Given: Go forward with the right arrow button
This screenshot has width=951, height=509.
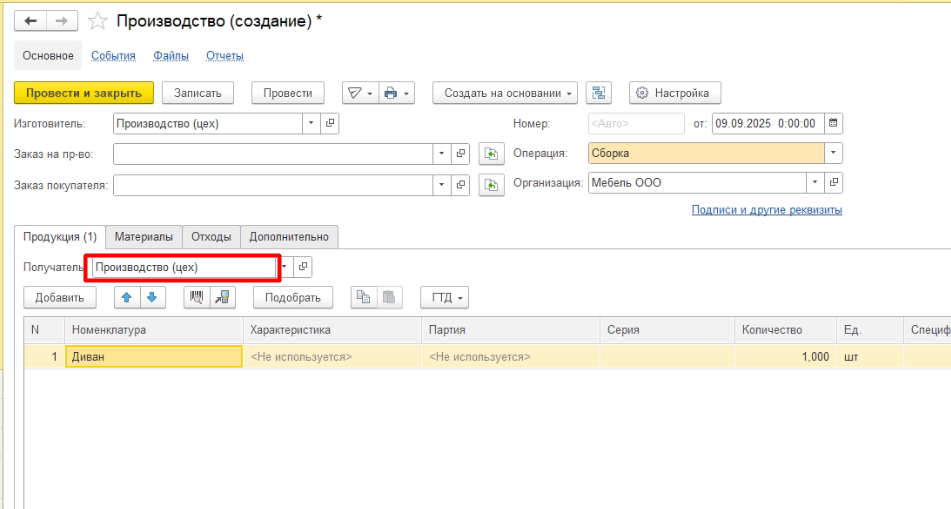Looking at the screenshot, I should (62, 21).
